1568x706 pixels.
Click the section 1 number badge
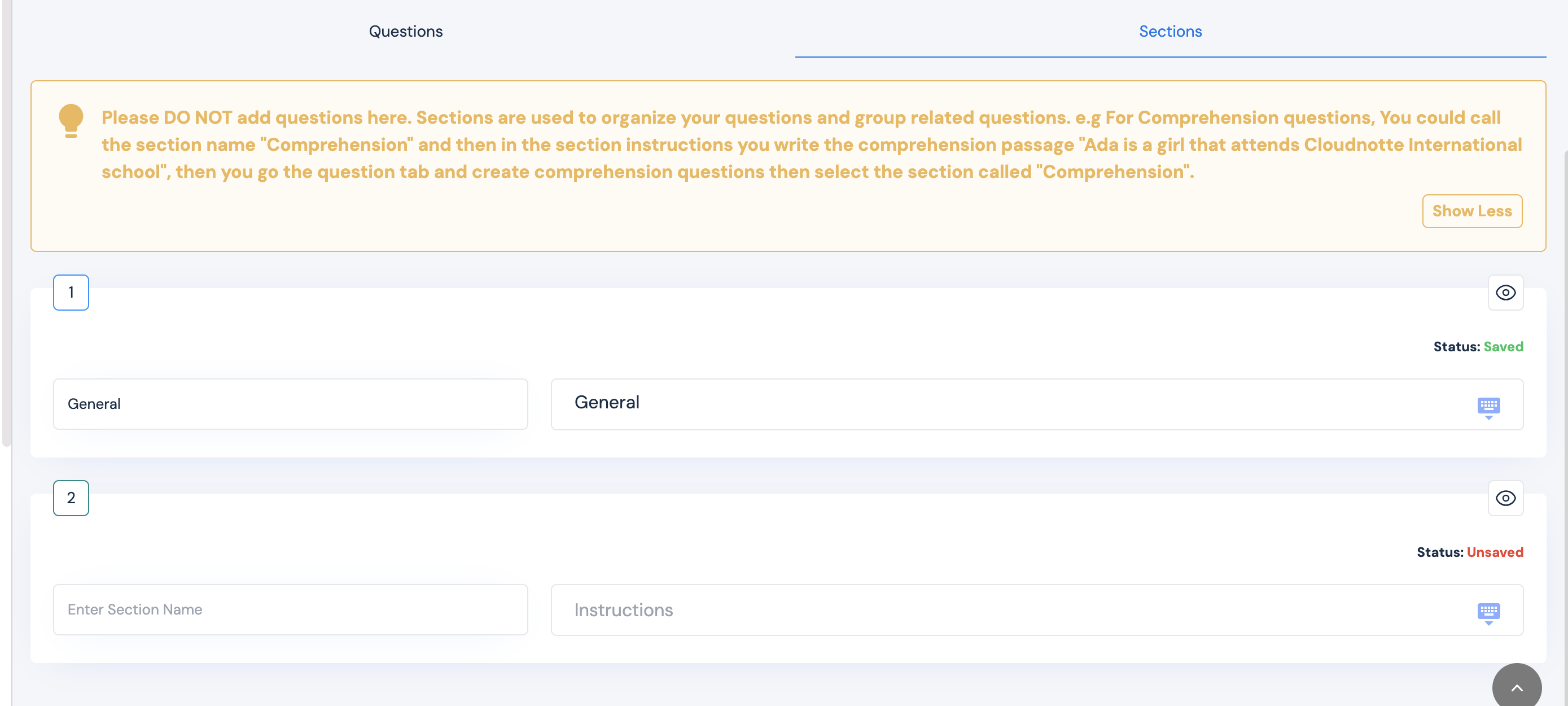pos(71,293)
